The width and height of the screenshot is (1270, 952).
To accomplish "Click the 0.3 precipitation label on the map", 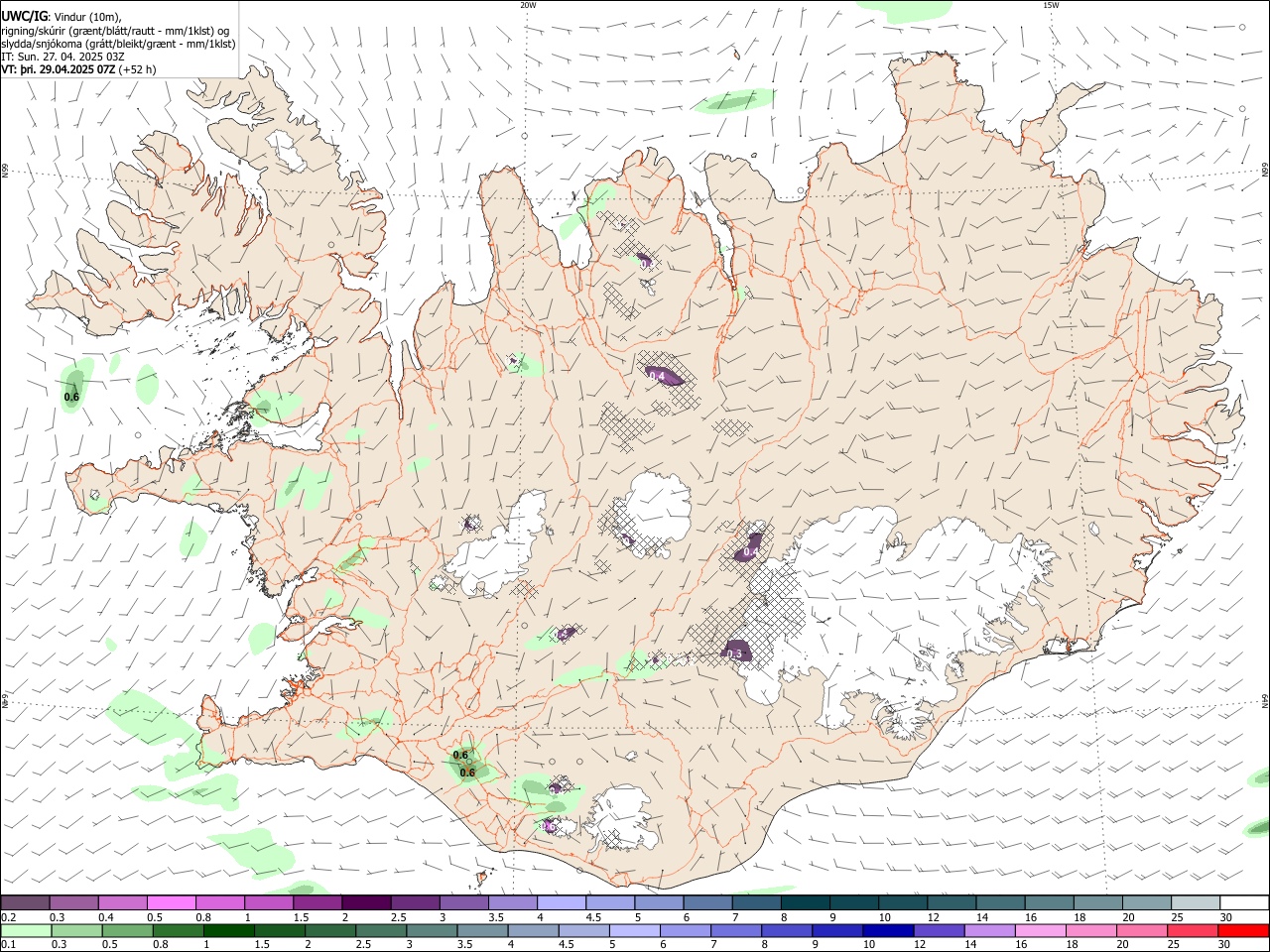I will (735, 654).
